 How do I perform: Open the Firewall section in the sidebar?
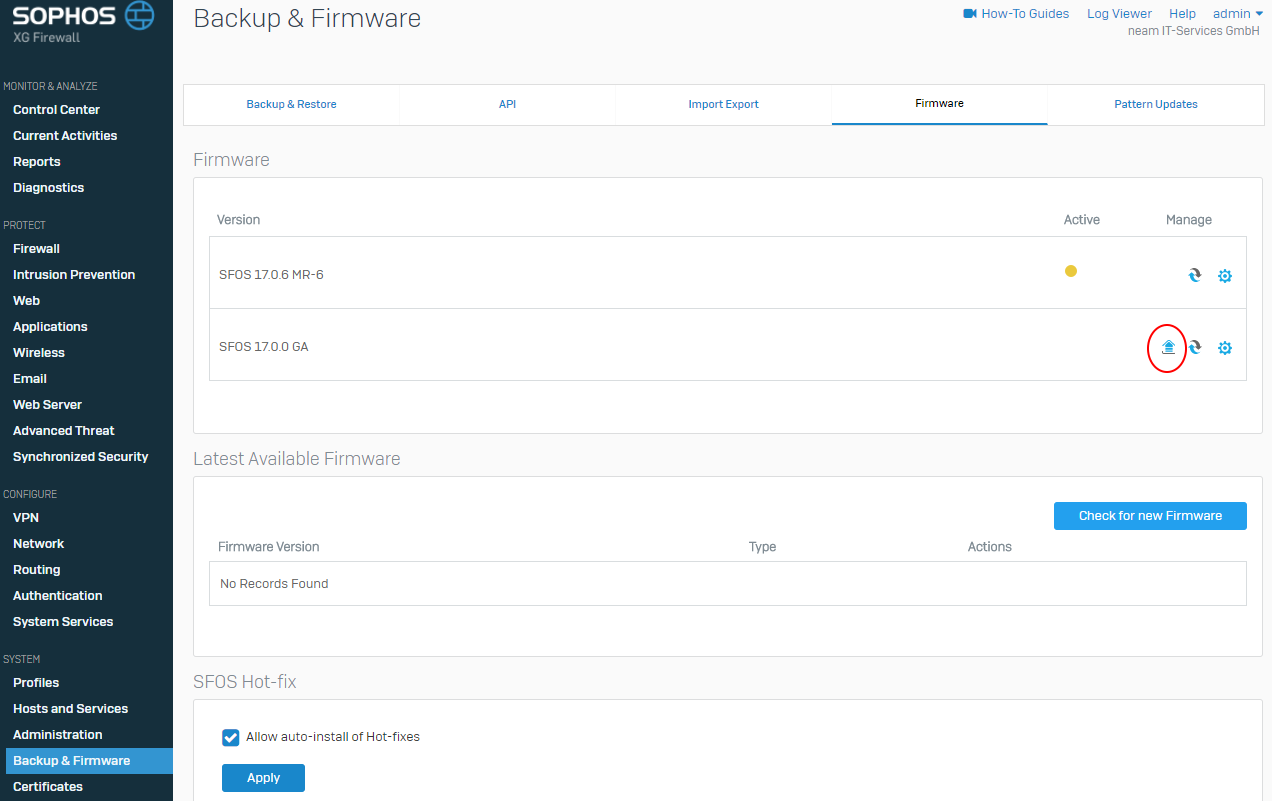pyautogui.click(x=36, y=249)
